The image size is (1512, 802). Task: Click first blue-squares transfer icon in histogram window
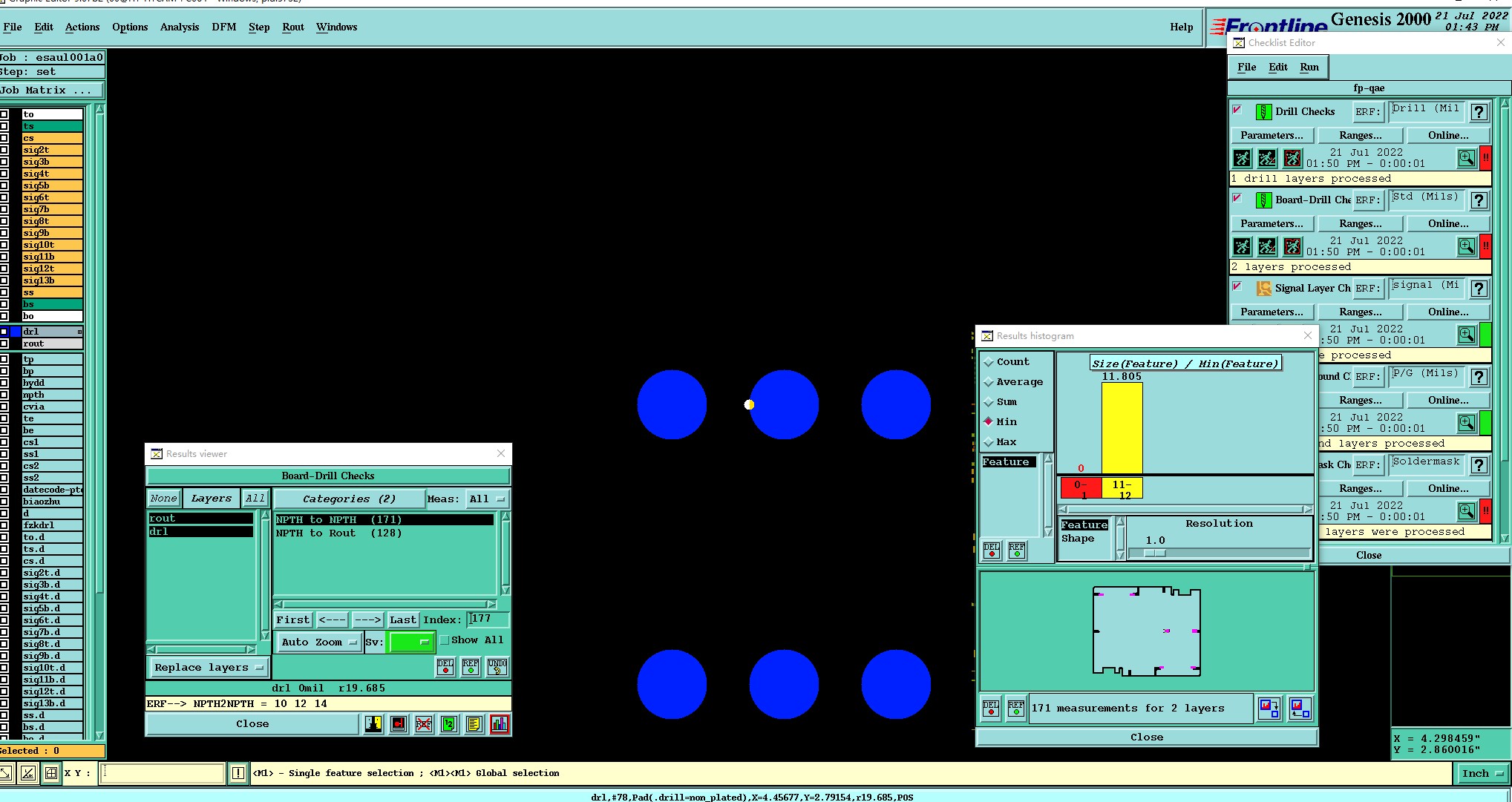coord(1269,709)
